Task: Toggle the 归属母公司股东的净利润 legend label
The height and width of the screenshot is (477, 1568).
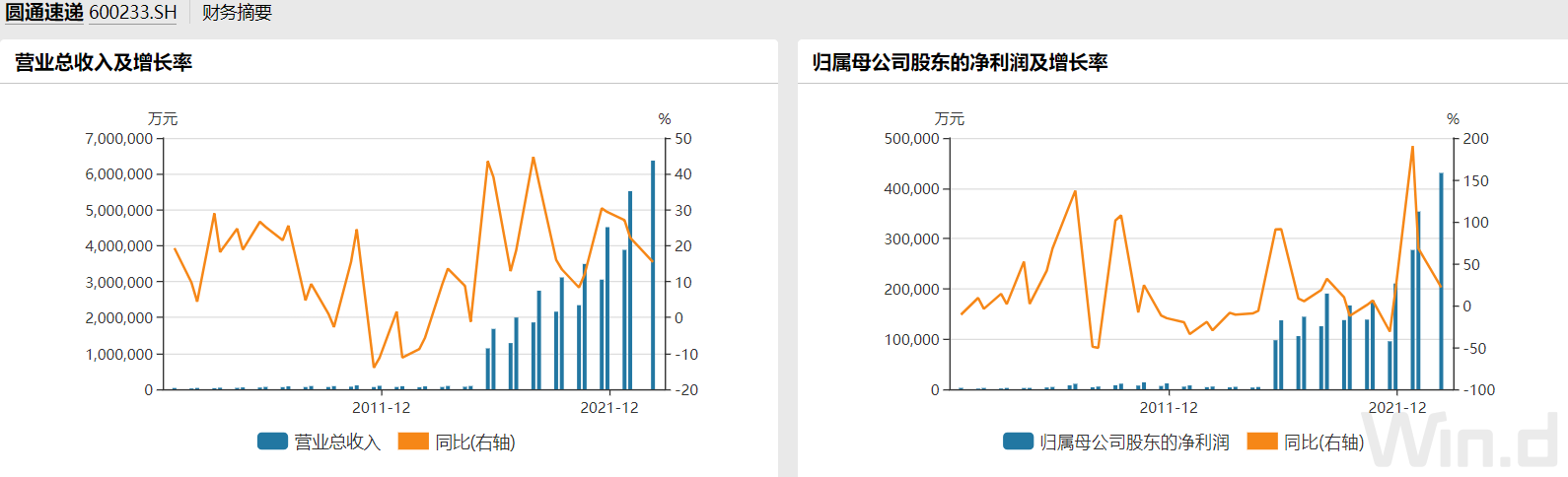Action: point(1134,443)
